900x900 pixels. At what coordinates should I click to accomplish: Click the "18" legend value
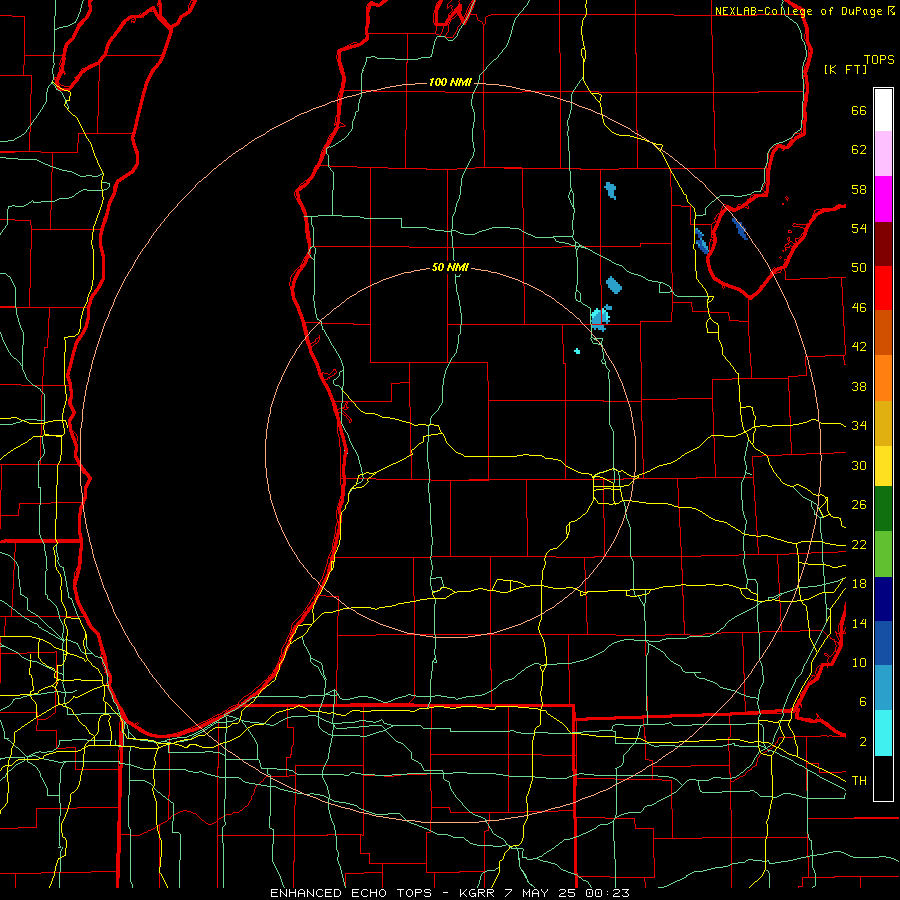(x=859, y=584)
